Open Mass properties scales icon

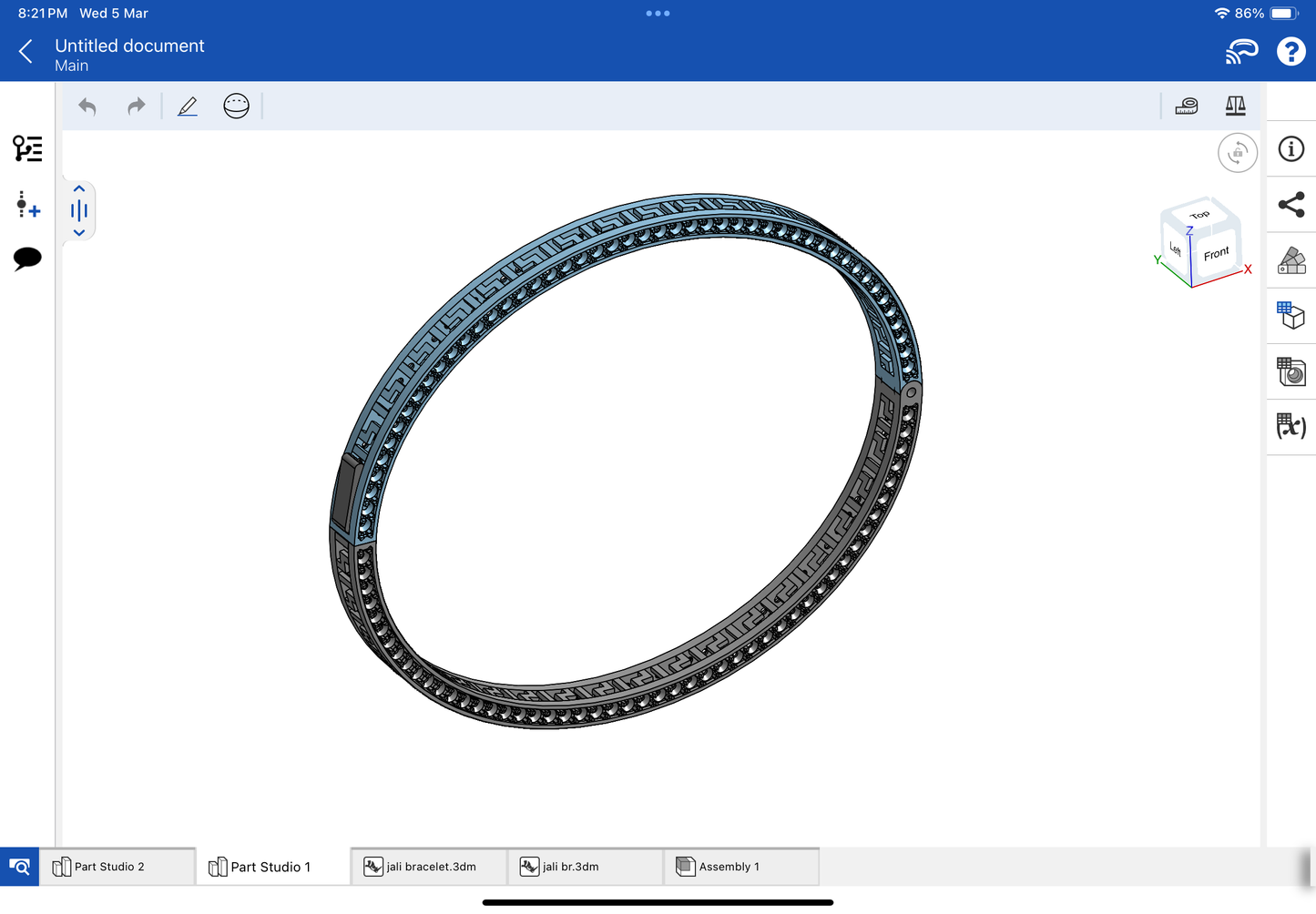tap(1235, 107)
